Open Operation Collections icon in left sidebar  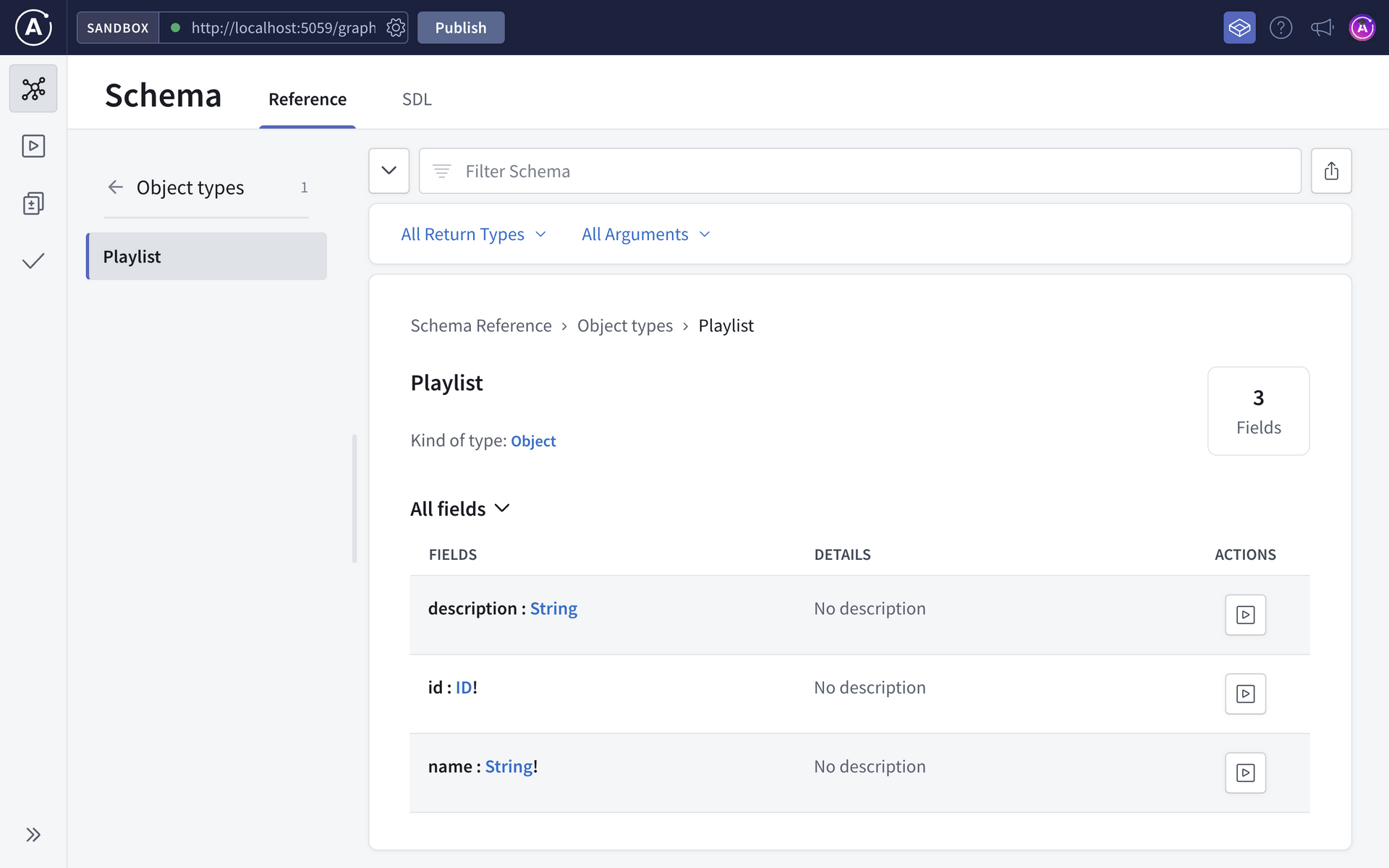(x=33, y=203)
